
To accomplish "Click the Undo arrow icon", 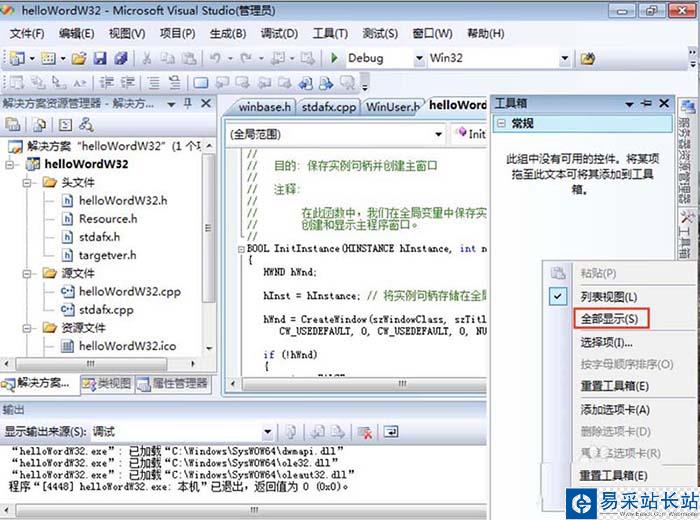I will (215, 58).
